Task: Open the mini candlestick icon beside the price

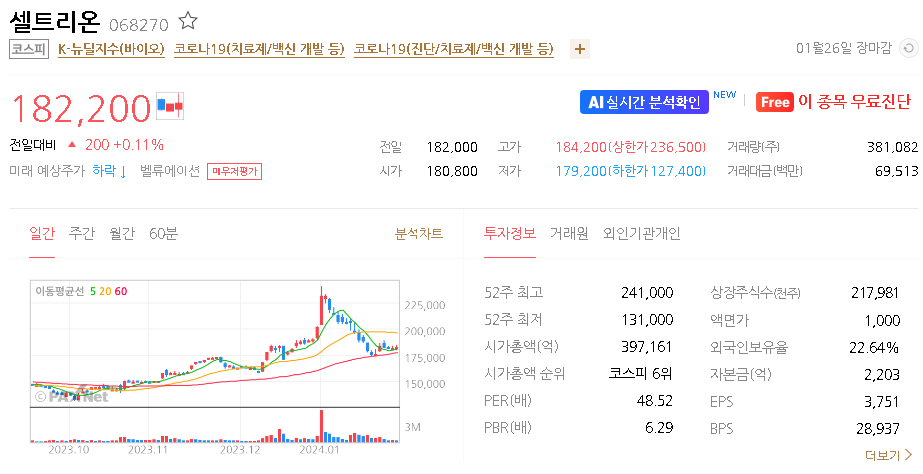Action: [170, 106]
